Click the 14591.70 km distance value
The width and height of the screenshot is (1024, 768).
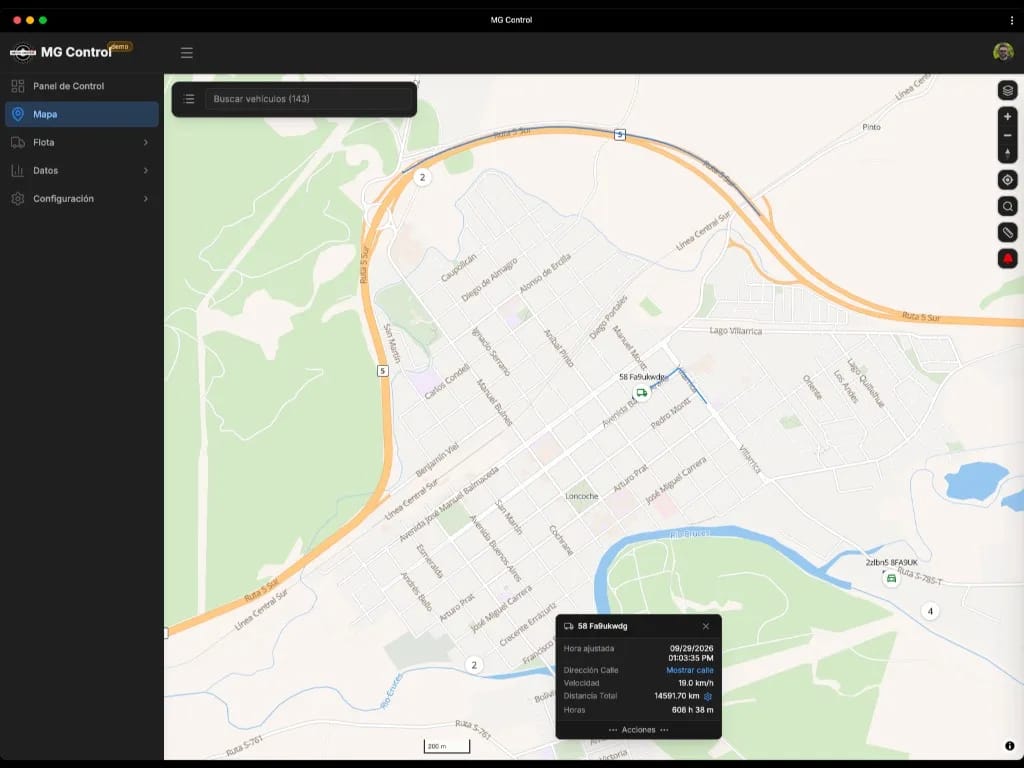(677, 696)
